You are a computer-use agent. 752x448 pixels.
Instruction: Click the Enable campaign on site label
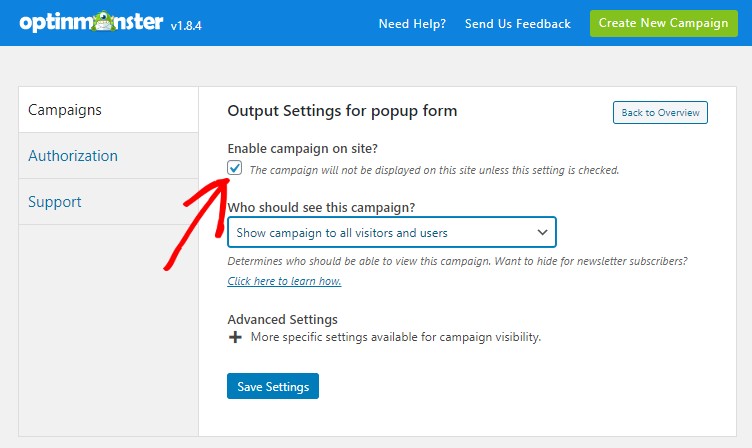[x=303, y=149]
